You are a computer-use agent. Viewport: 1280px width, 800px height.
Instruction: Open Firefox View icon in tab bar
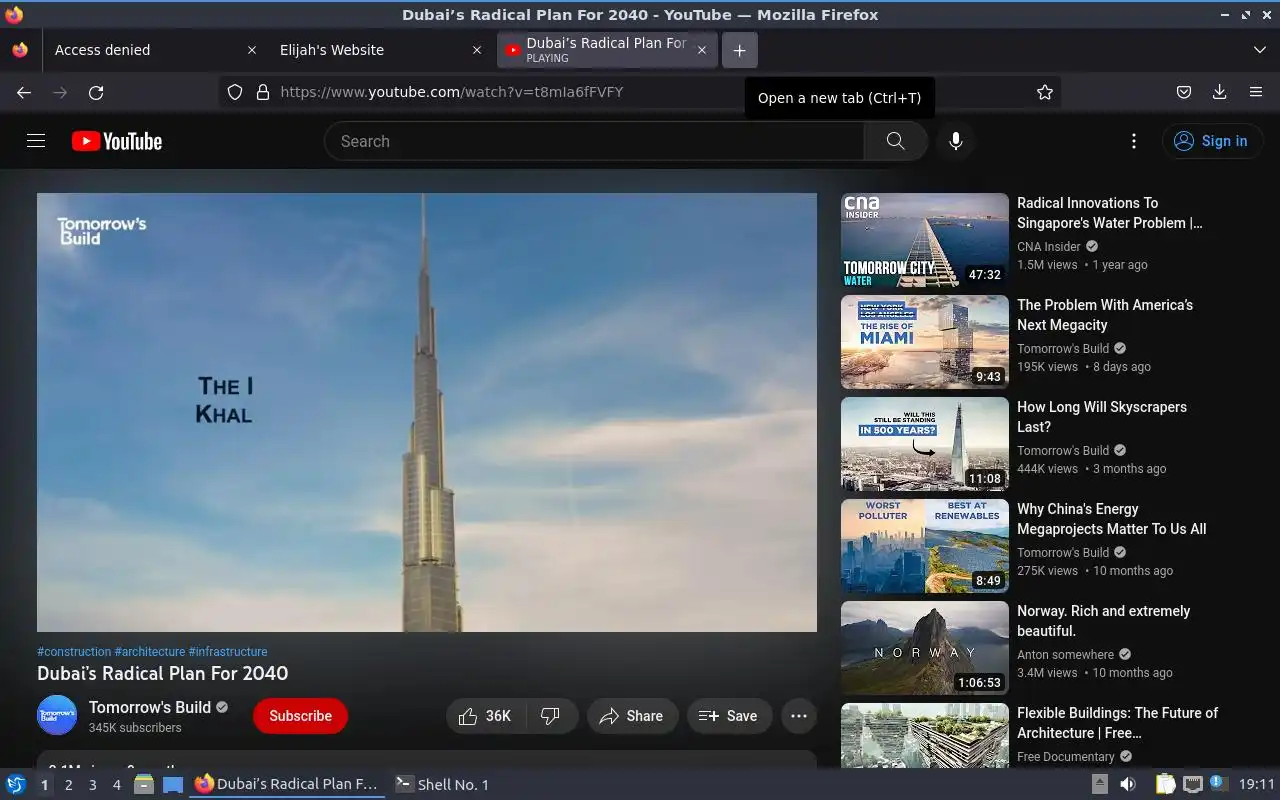point(20,50)
